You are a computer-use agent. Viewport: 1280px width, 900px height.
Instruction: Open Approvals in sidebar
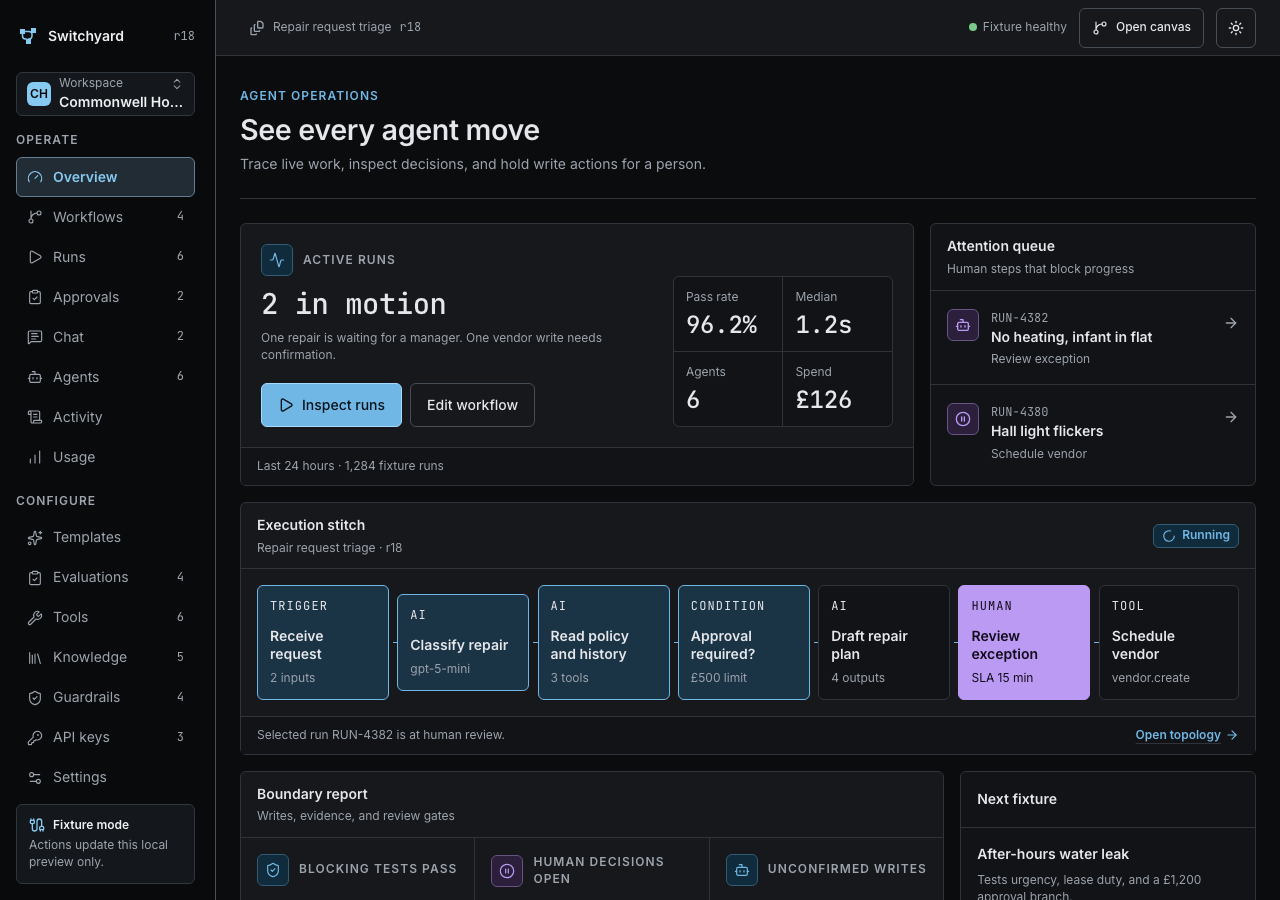tap(105, 297)
